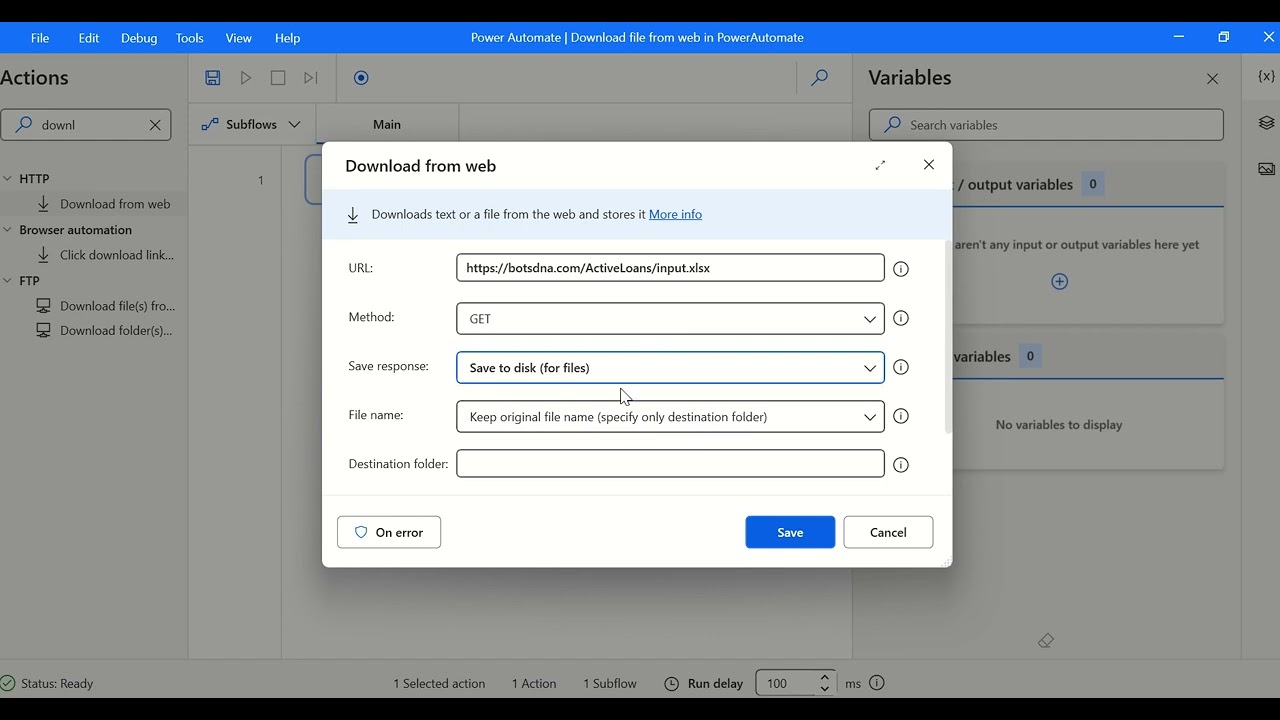This screenshot has width=1280, height=720.
Task: Close the Variables panel
Action: click(x=1212, y=79)
